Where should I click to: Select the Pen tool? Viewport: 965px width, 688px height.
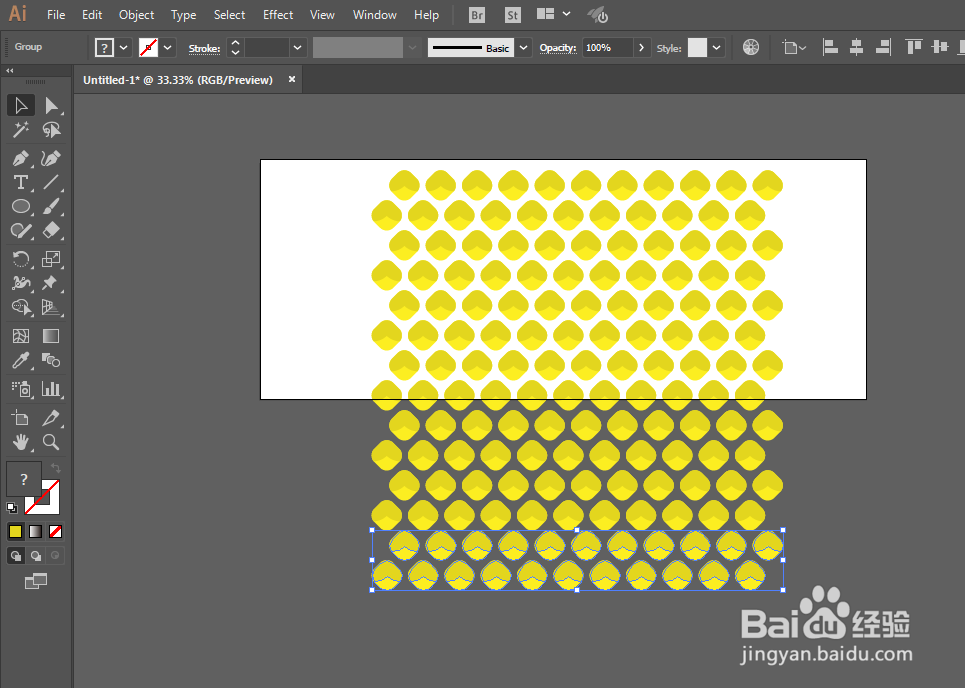(21, 159)
